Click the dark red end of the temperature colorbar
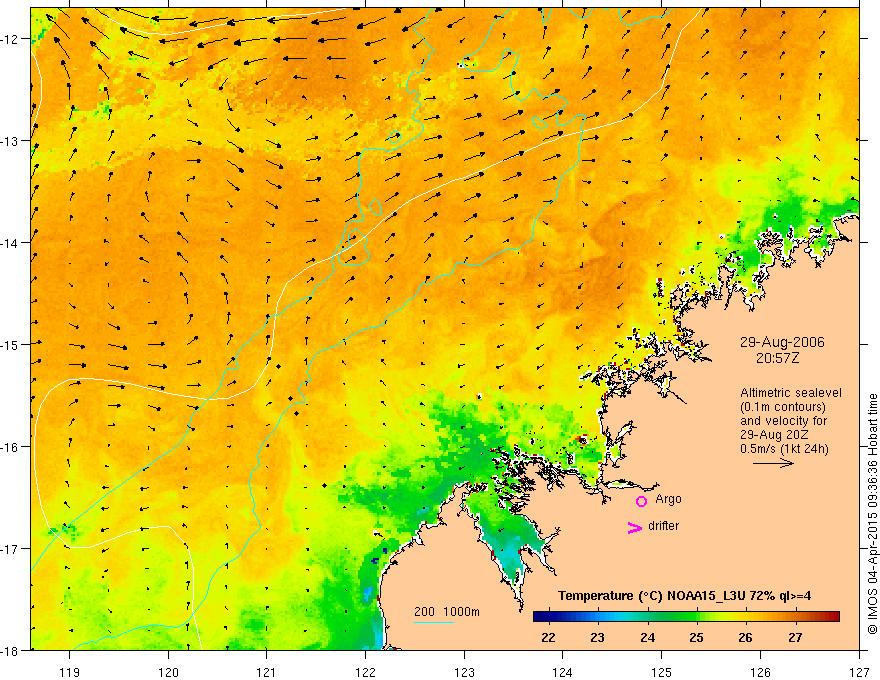 pyautogui.click(x=835, y=617)
